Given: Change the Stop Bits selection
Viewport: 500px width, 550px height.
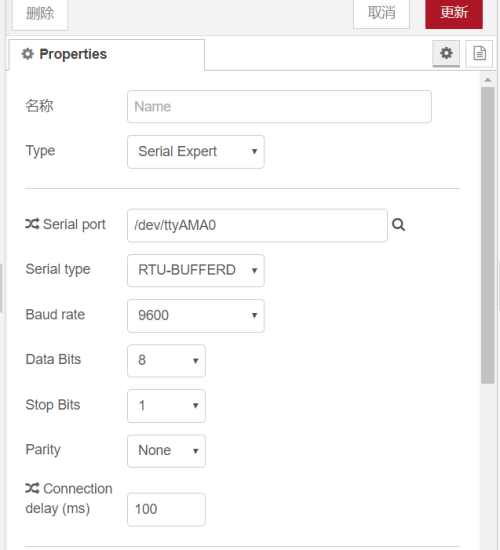Looking at the screenshot, I should (x=166, y=406).
